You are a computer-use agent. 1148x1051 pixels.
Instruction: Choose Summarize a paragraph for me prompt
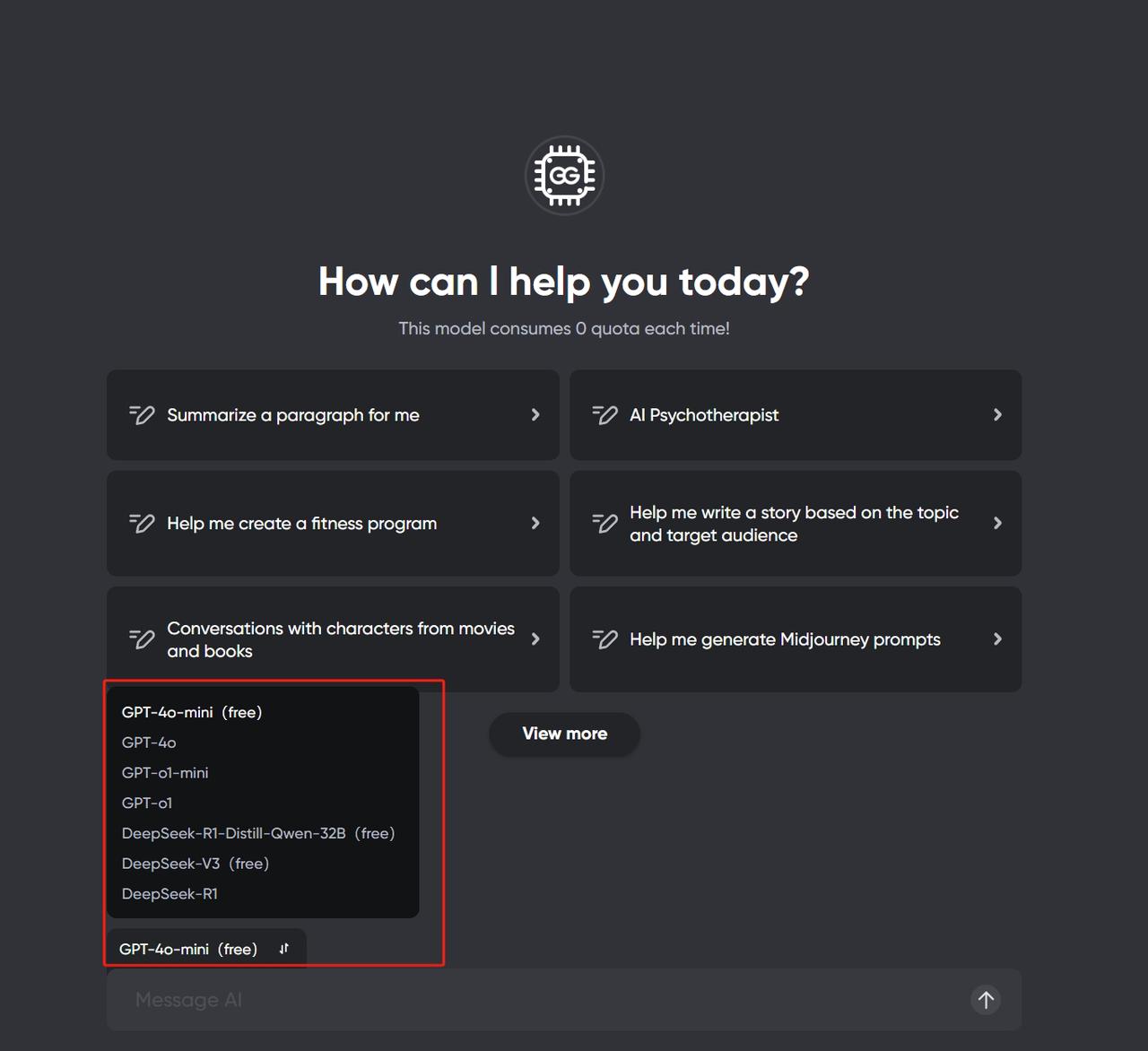coord(333,415)
